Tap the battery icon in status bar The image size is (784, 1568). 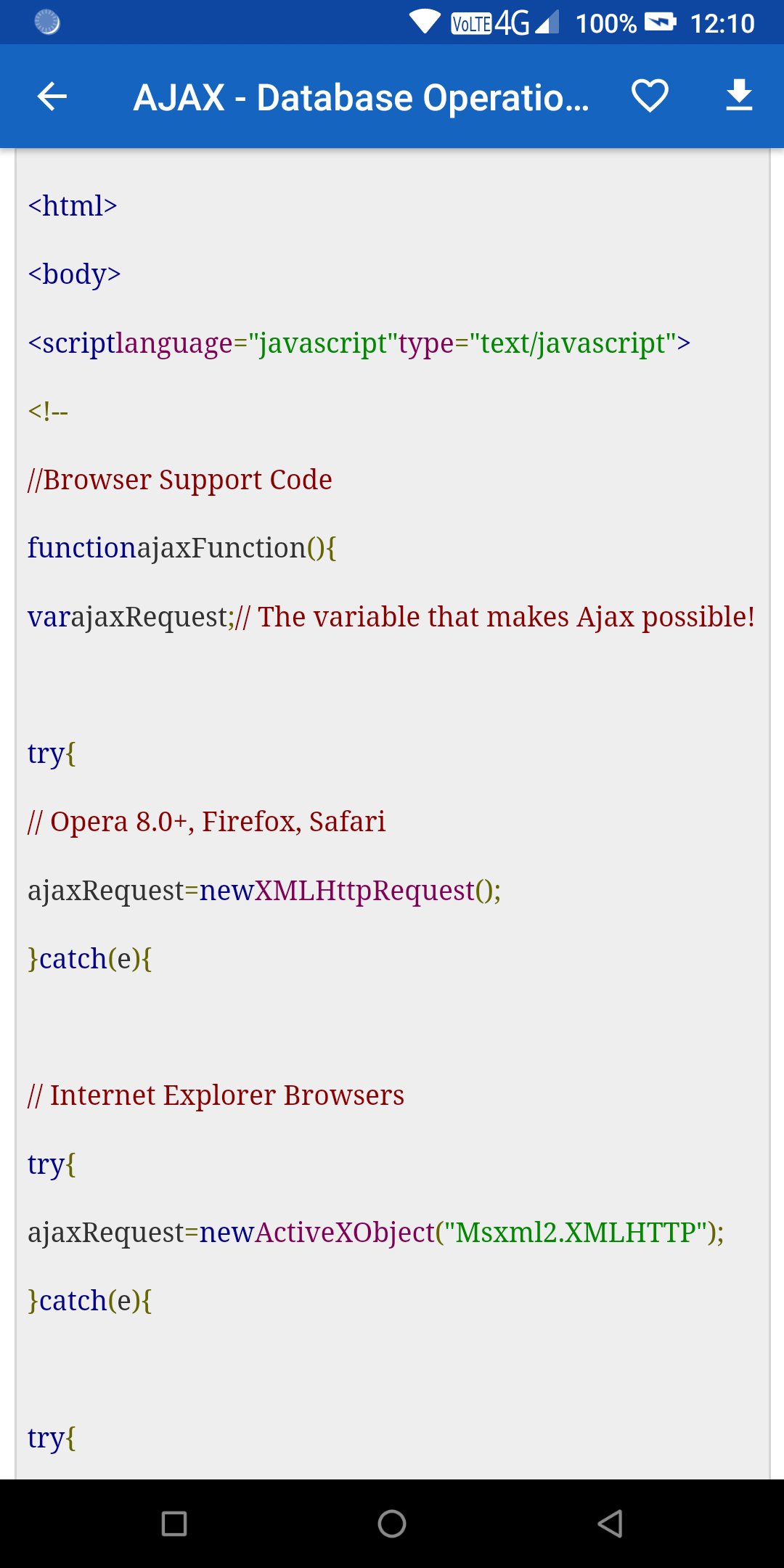660,23
